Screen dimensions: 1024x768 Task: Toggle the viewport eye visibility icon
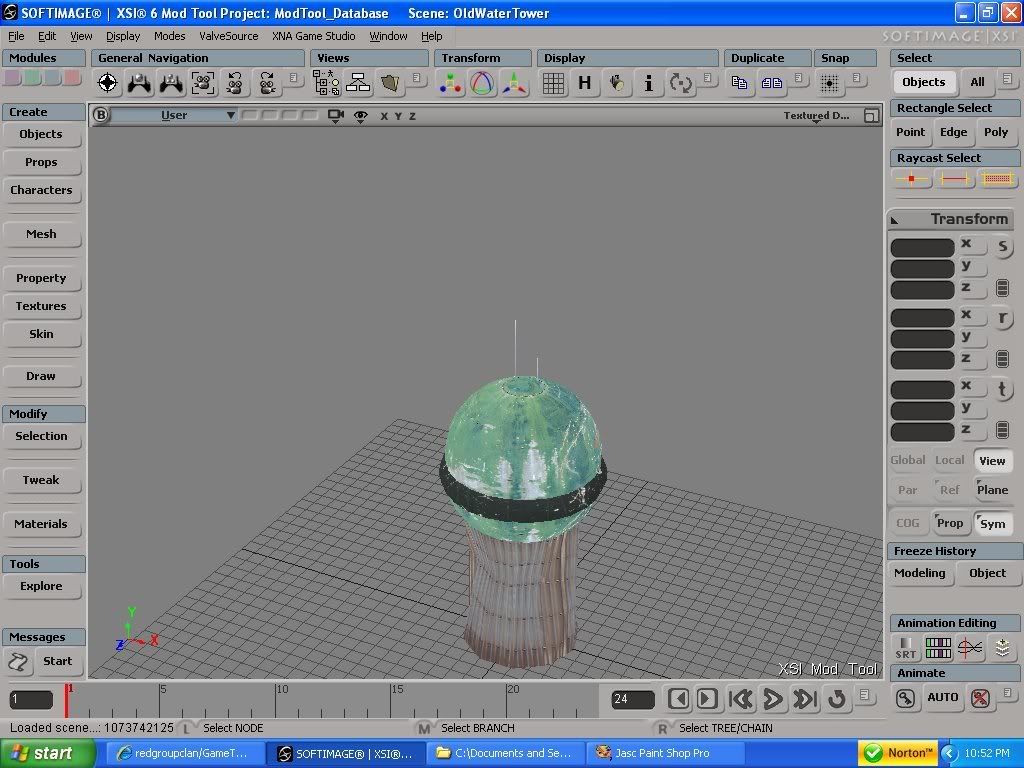pyautogui.click(x=360, y=116)
